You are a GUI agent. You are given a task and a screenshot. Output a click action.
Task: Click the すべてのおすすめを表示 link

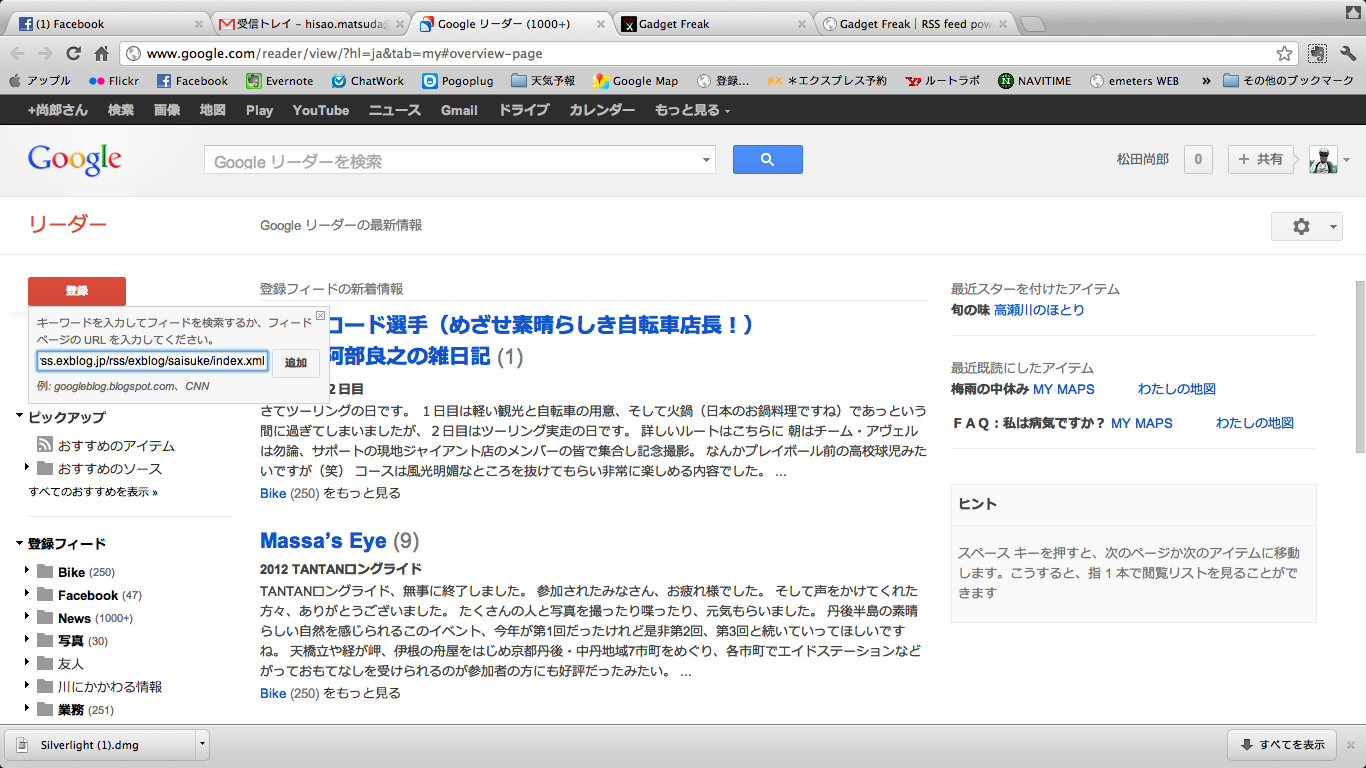(93, 492)
